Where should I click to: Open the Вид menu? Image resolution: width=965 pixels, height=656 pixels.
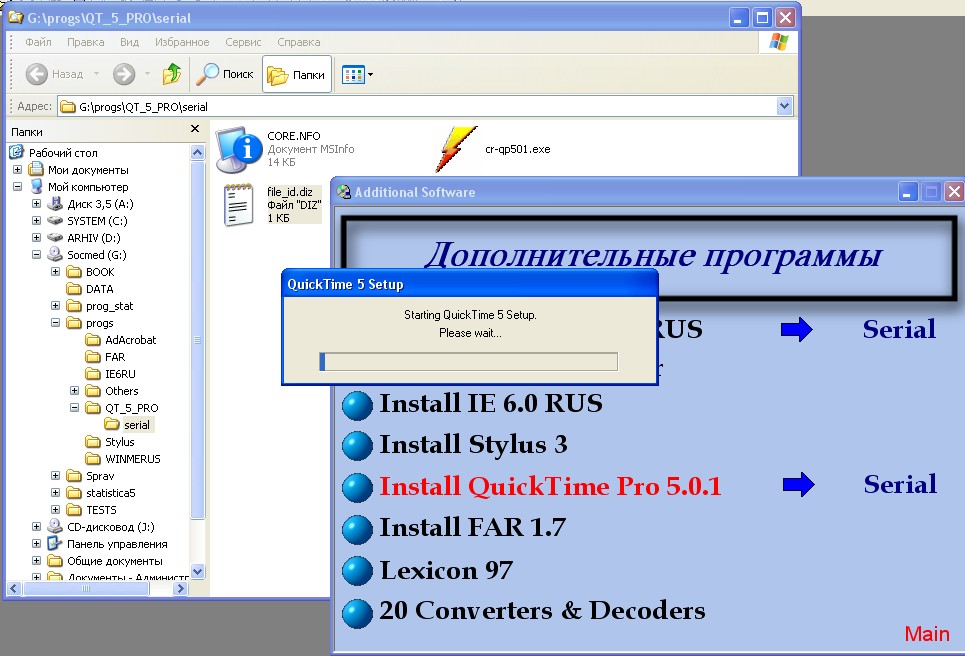pos(129,42)
